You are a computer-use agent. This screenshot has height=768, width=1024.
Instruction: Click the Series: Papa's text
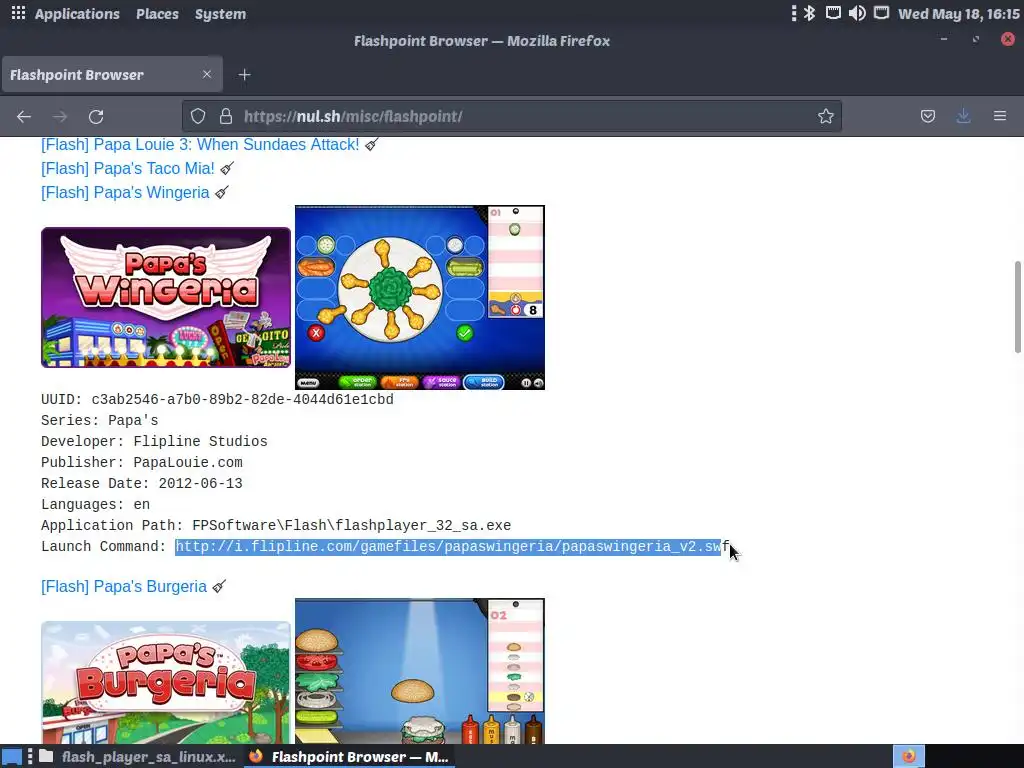[x=99, y=421]
